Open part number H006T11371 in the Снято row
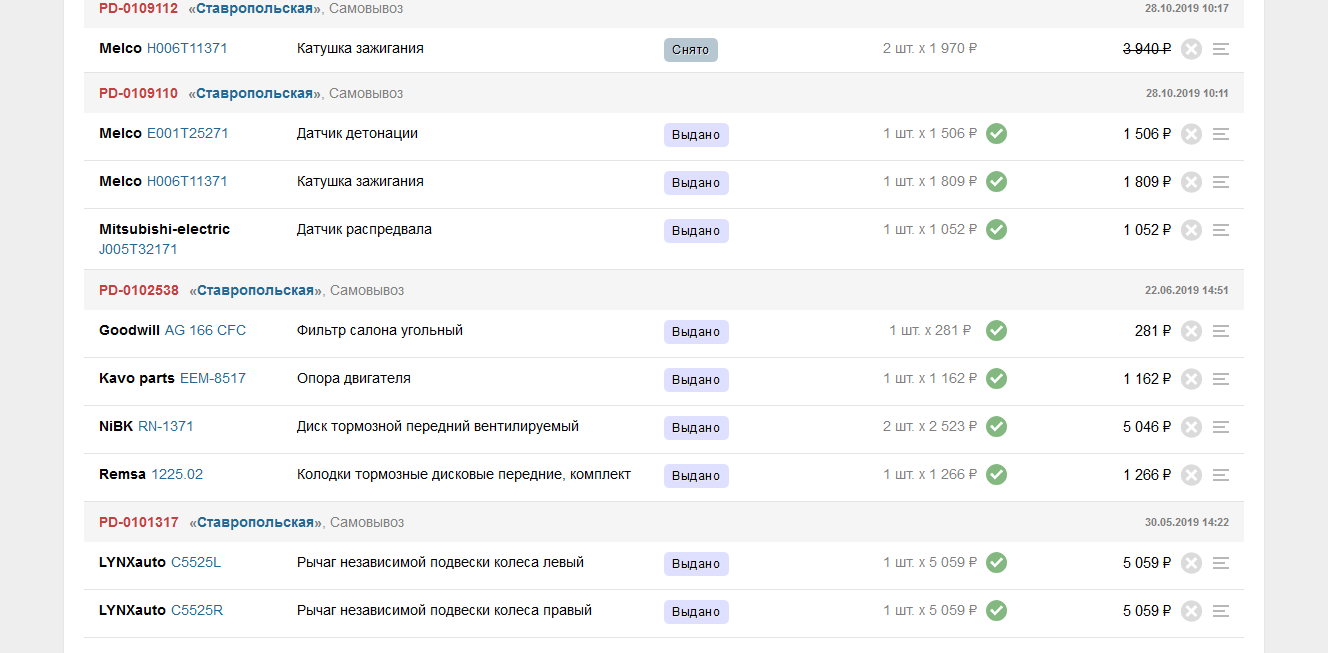Screen dimensions: 1328x653 click(187, 48)
